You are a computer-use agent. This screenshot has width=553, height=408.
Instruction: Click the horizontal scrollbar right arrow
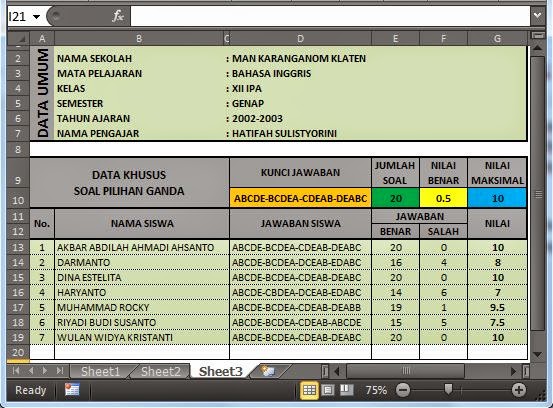pos(514,371)
